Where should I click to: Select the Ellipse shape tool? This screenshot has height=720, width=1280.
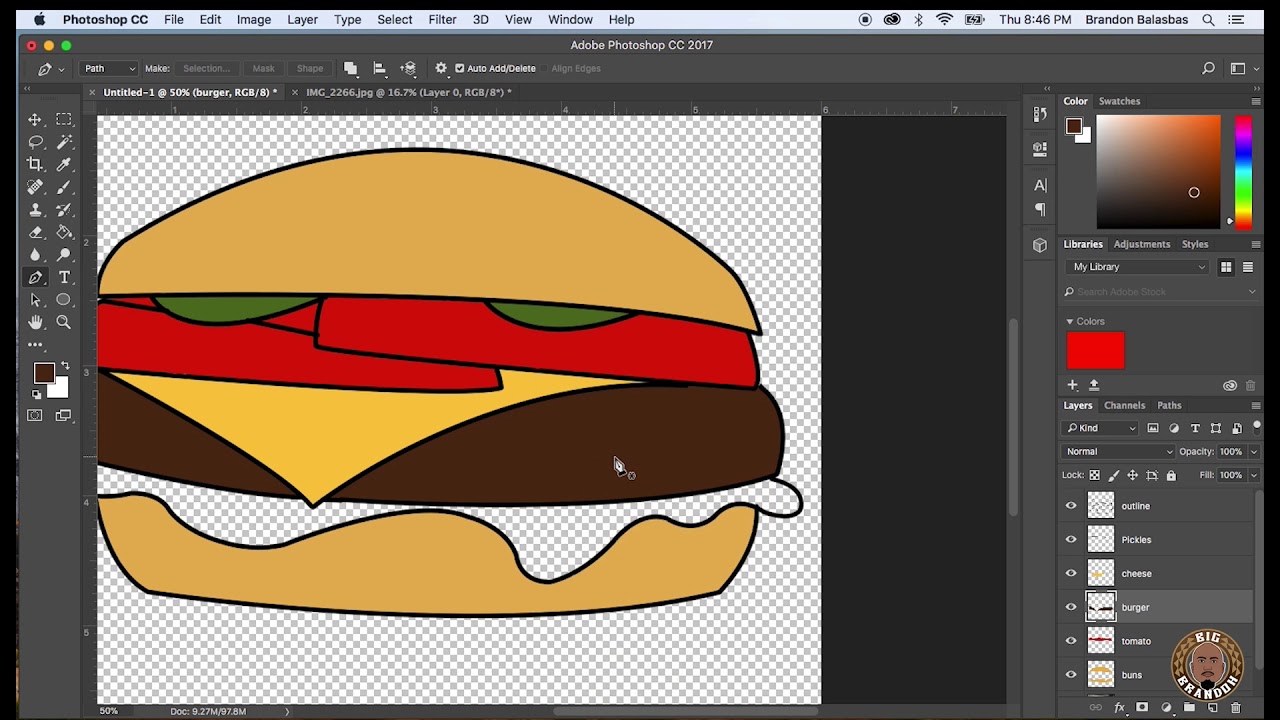[x=64, y=300]
